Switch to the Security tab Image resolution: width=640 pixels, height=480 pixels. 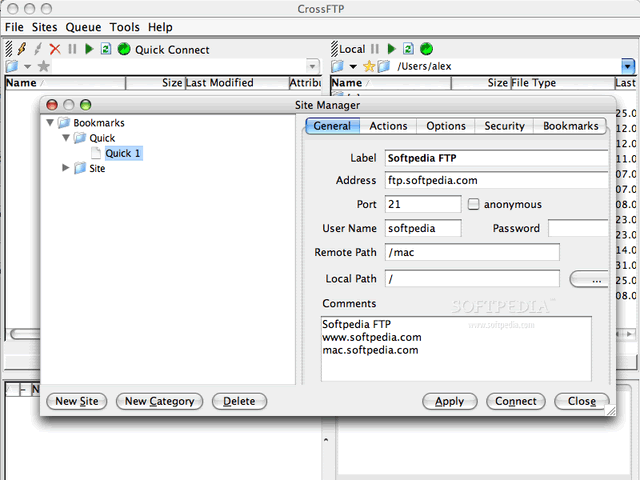tap(504, 126)
